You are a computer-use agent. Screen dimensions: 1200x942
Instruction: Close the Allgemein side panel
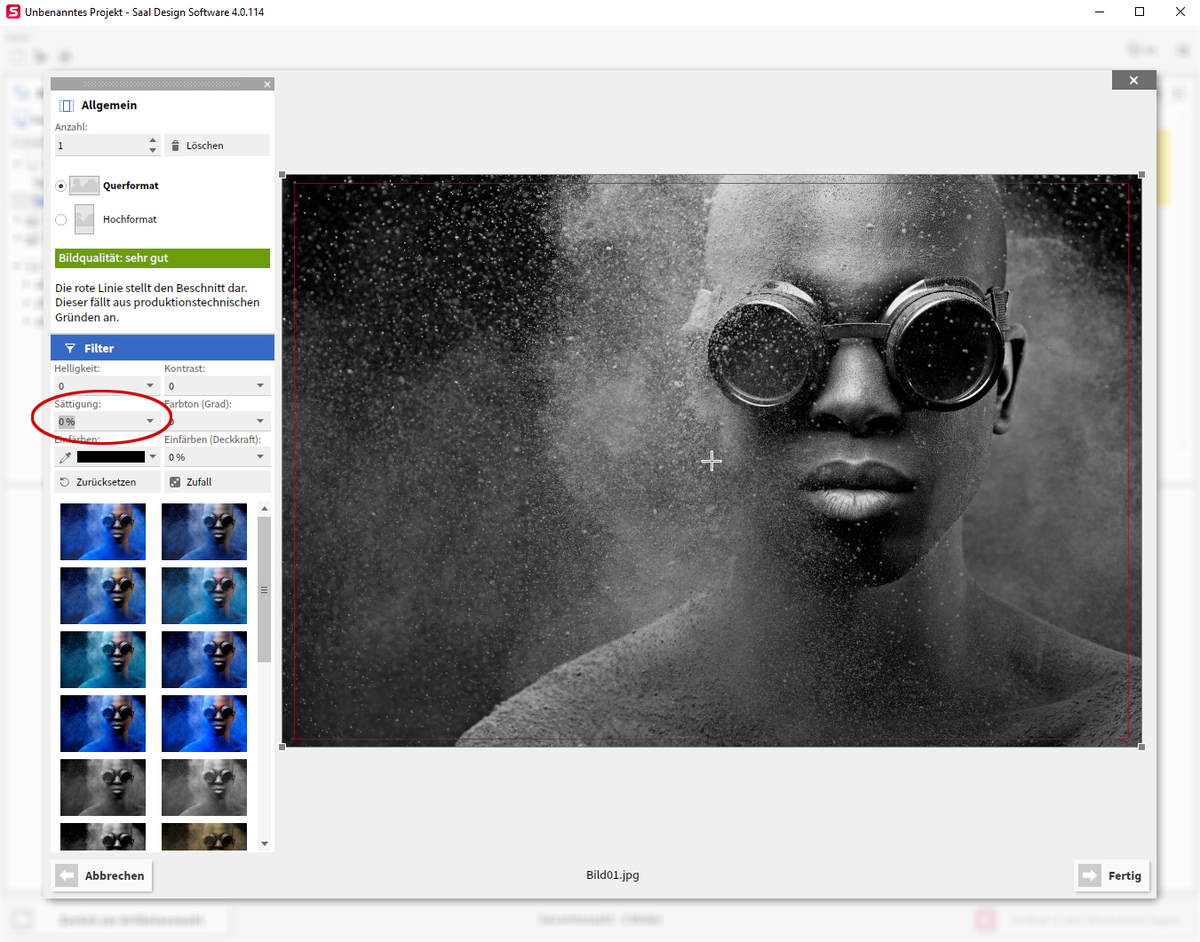coord(267,85)
